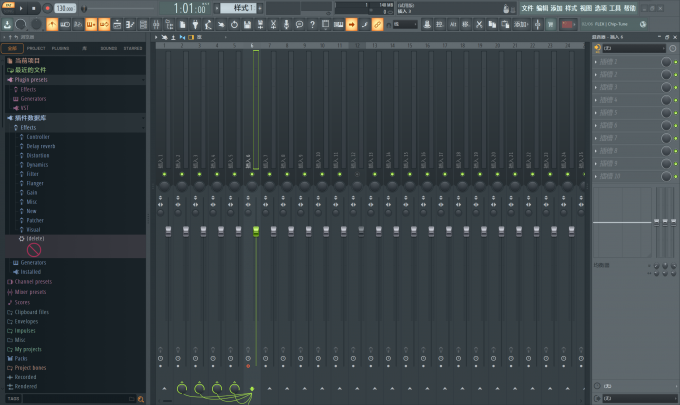Enable the disabled mute light on insert 12
The image size is (680, 405).
click(357, 174)
